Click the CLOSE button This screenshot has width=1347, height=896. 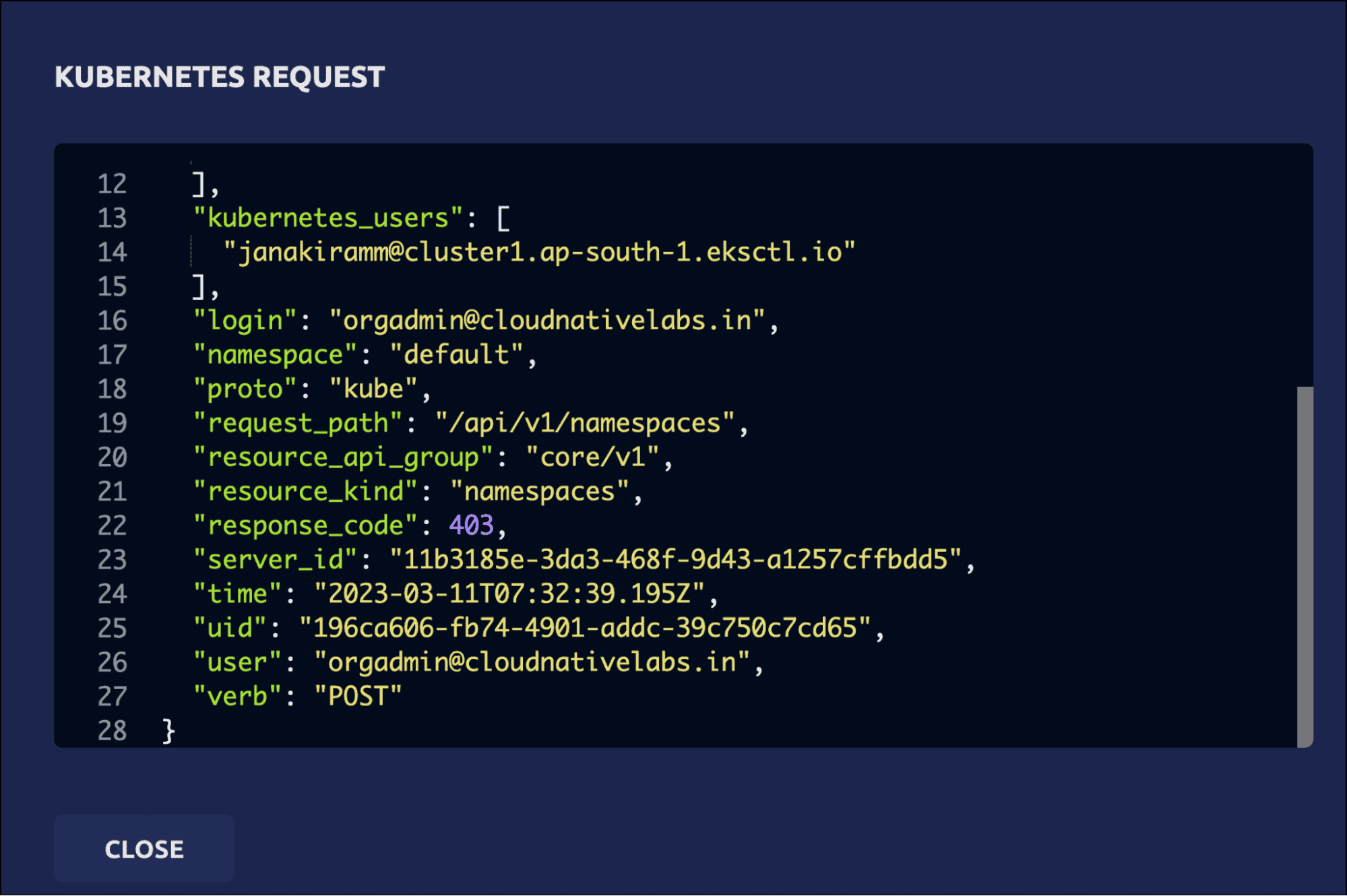(144, 849)
